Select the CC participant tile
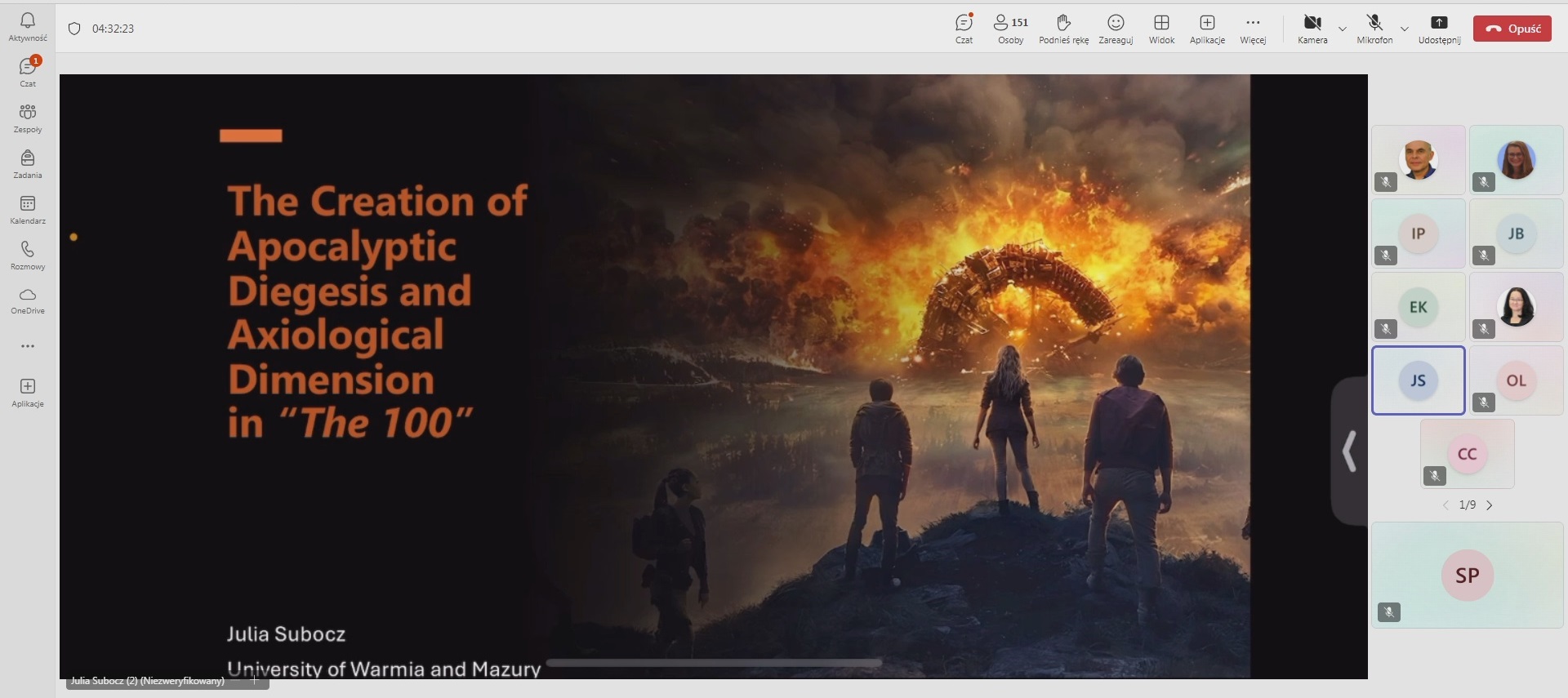The height and width of the screenshot is (698, 1568). [1468, 454]
